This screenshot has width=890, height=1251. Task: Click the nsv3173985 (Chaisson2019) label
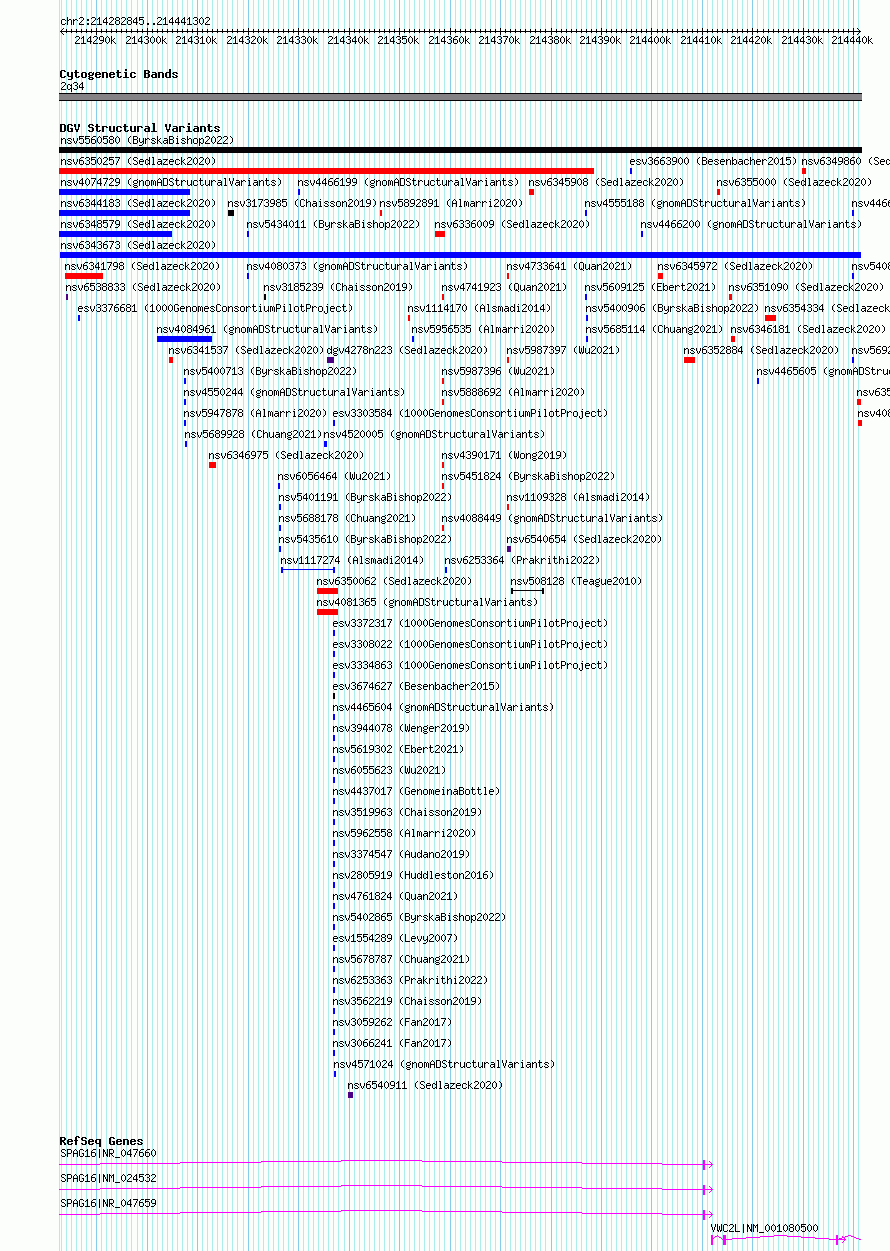point(302,203)
